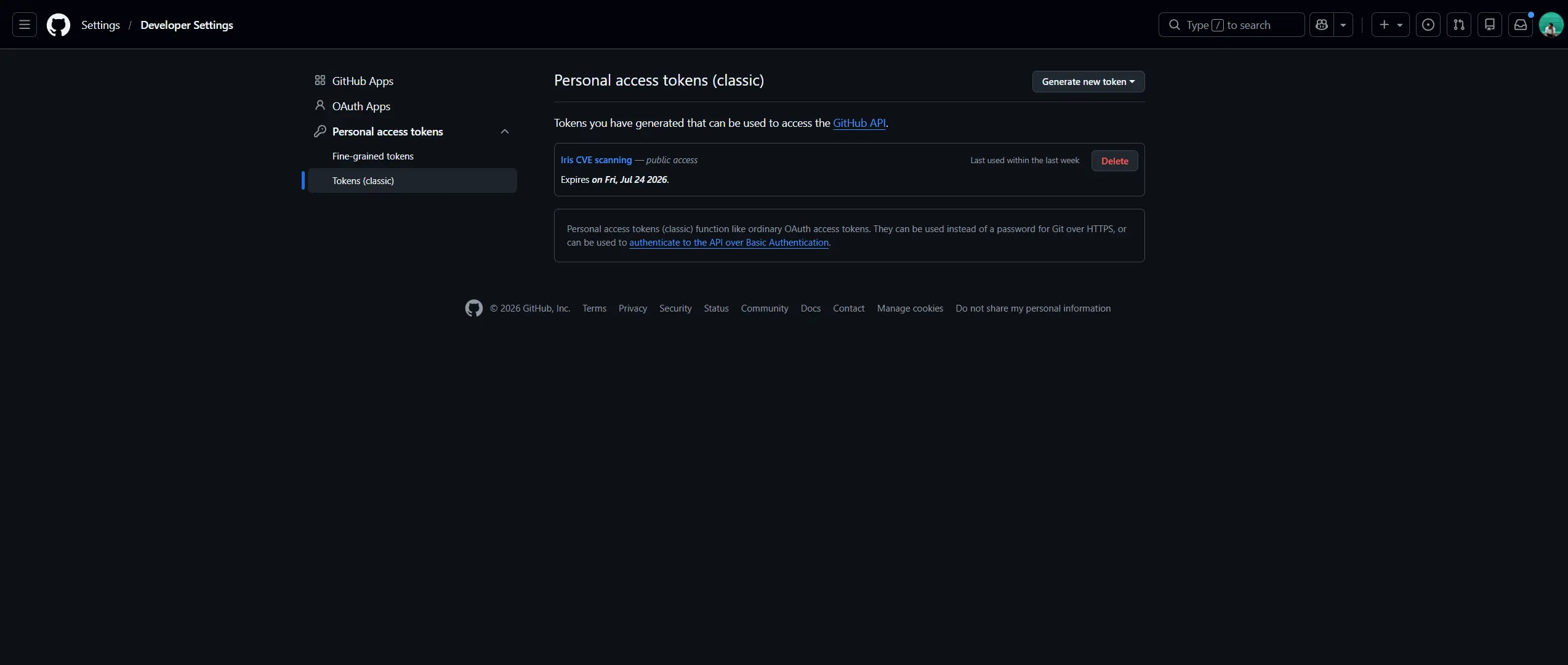The height and width of the screenshot is (665, 1568).
Task: Expand the Copilot dropdown arrow
Action: tap(1343, 25)
